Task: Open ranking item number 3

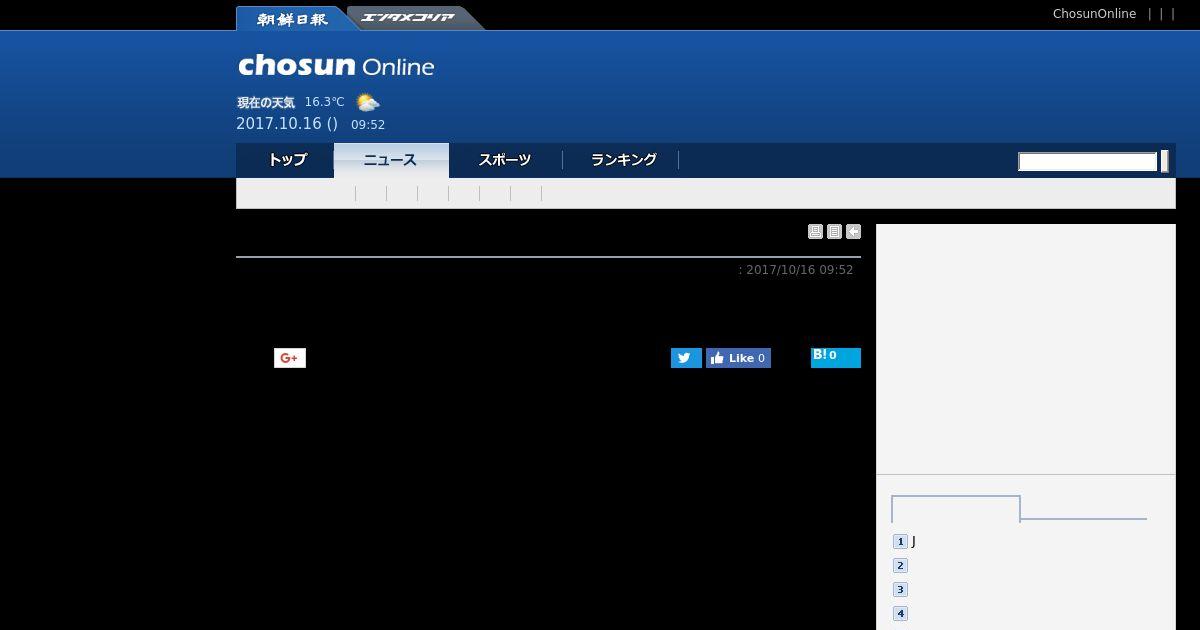Action: pyautogui.click(x=900, y=590)
